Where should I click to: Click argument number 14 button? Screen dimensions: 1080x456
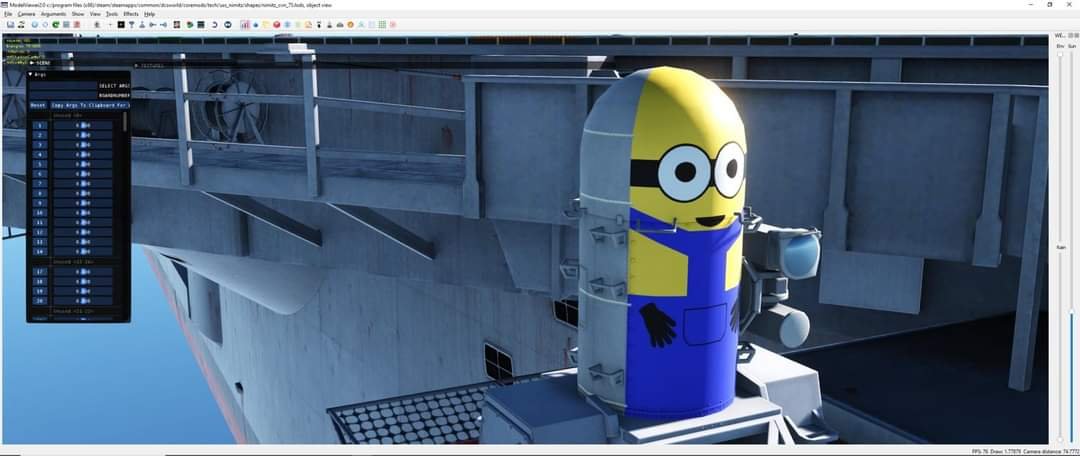coord(40,251)
